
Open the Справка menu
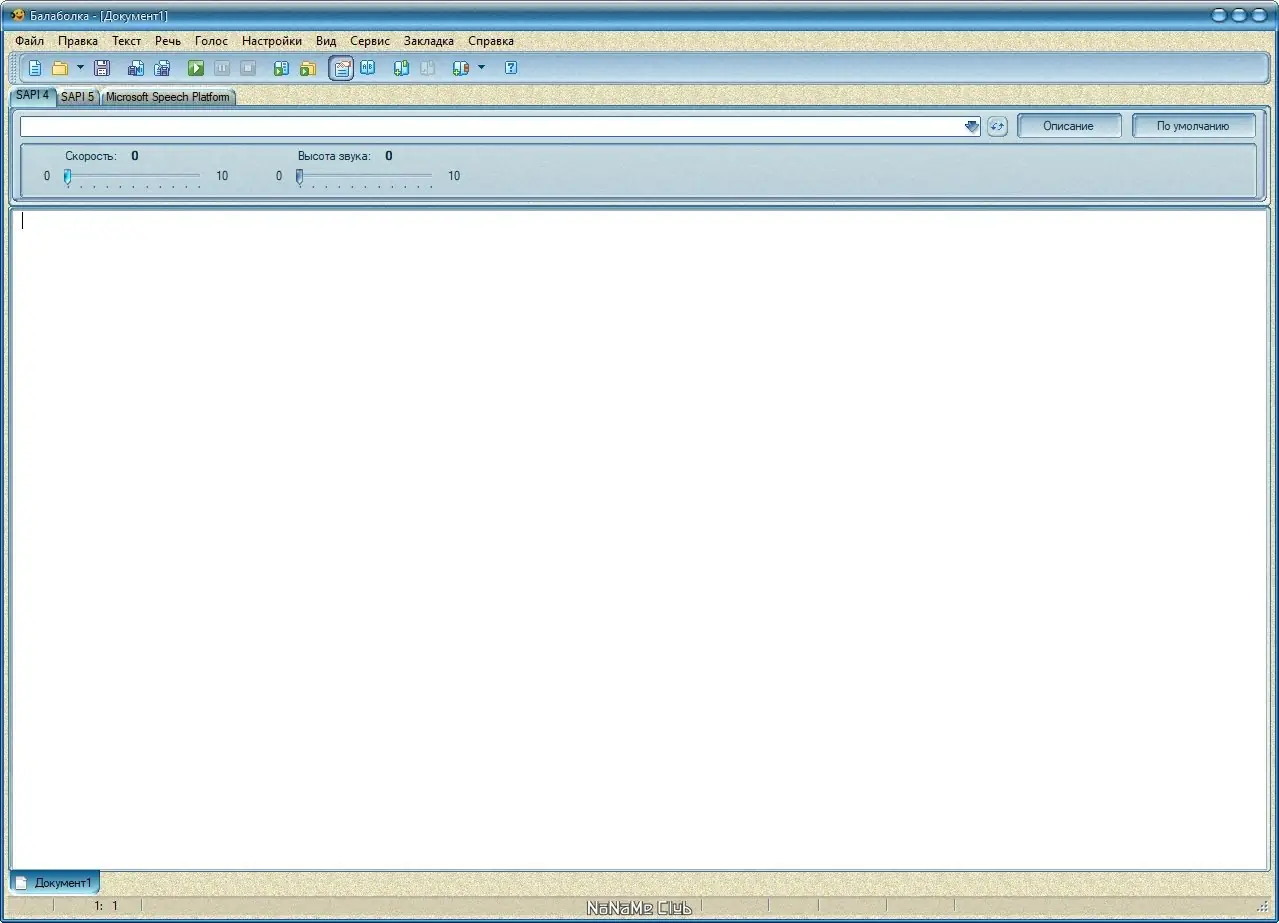pos(491,41)
